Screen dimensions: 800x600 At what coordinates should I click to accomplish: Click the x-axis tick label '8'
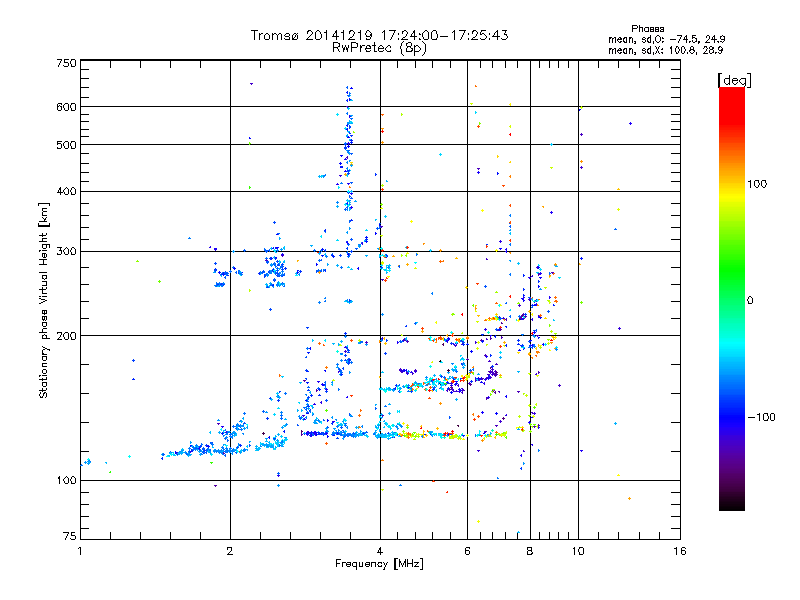[x=530, y=551]
